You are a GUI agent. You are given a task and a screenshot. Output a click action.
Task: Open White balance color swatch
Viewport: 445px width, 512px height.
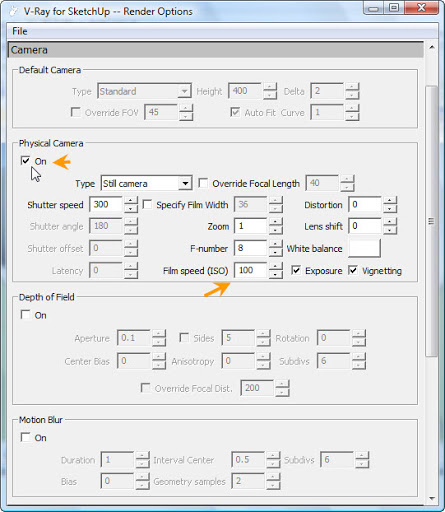click(x=364, y=248)
